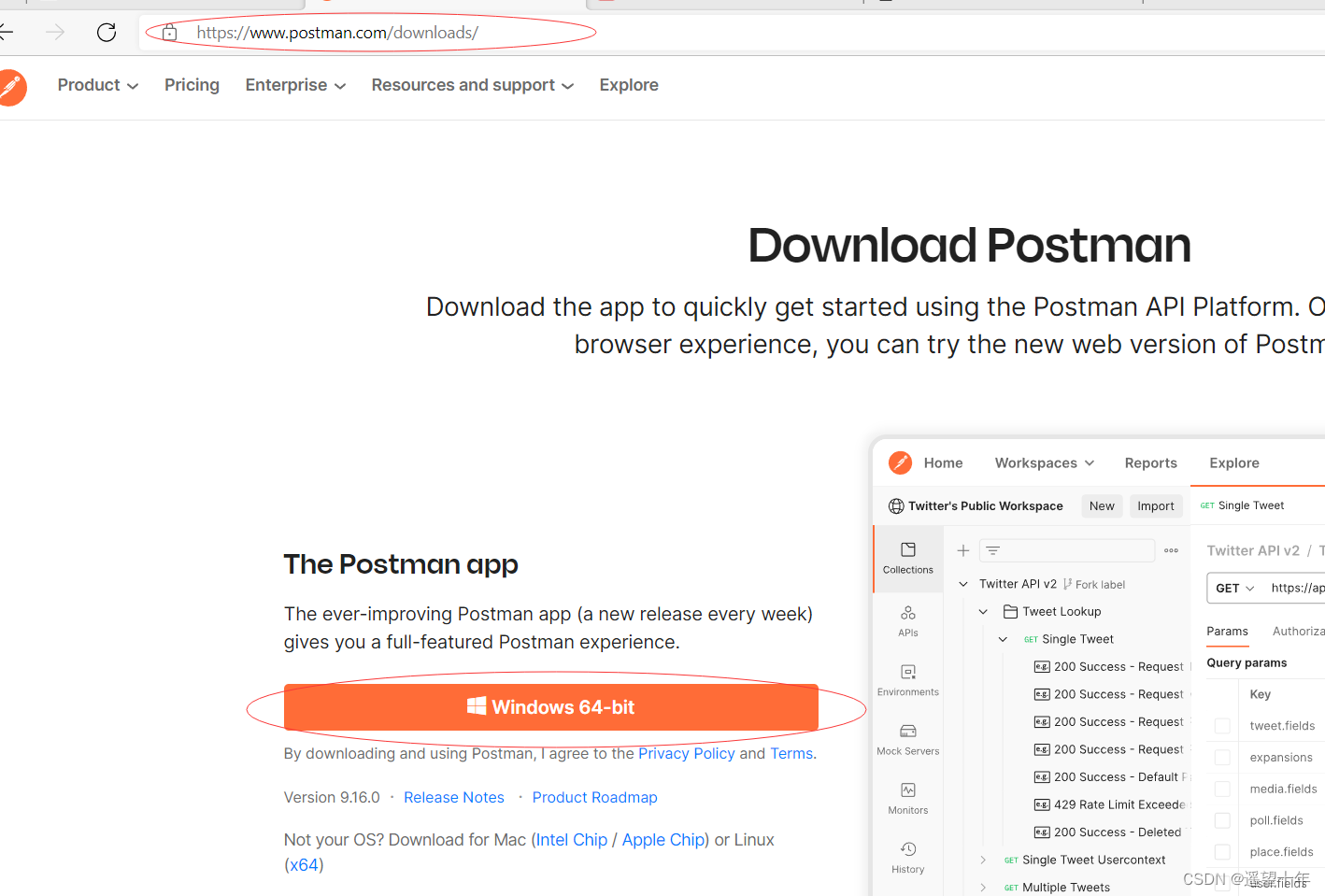Viewport: 1325px width, 896px height.
Task: Click the Tweet Lookup folder icon
Action: [x=1010, y=611]
